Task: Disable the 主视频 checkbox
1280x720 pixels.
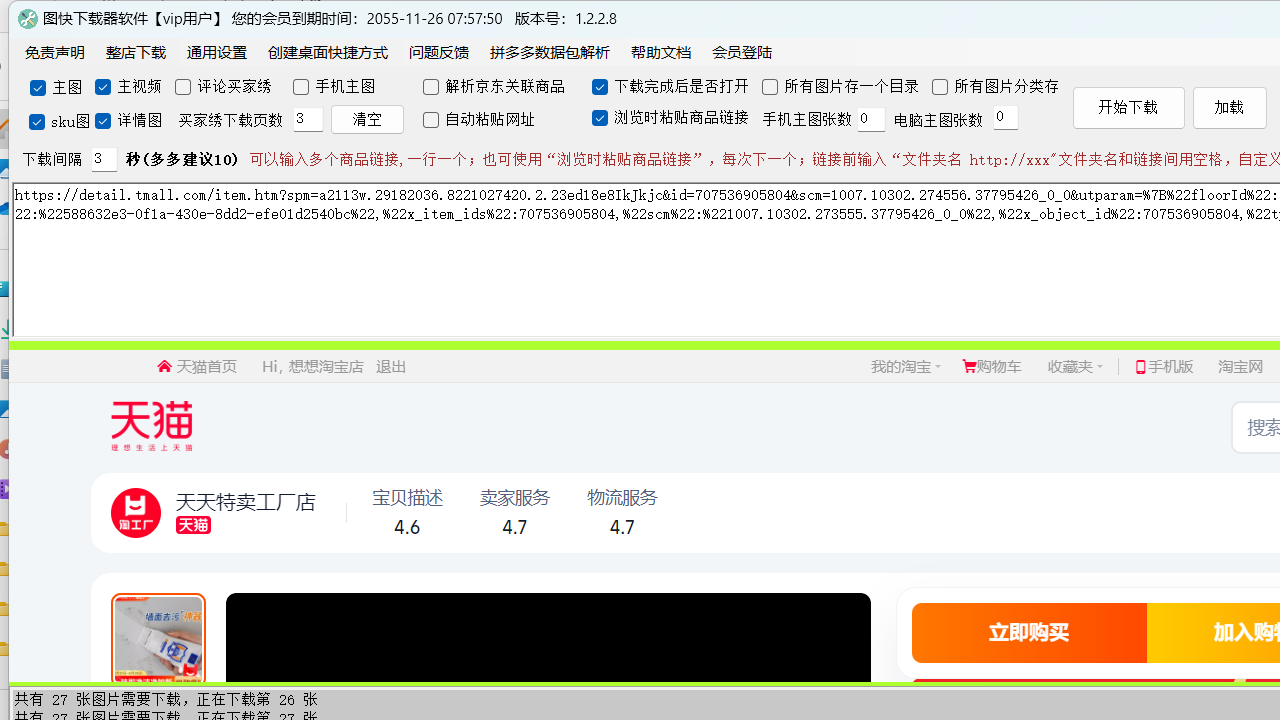Action: 103,87
